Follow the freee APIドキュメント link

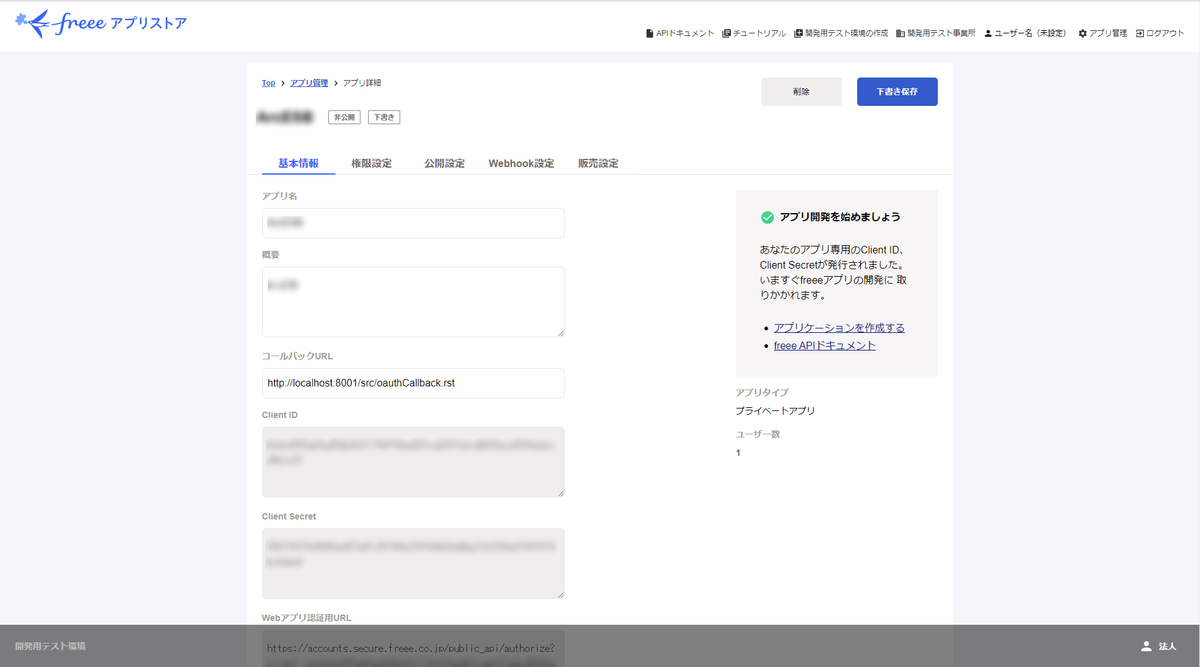[x=824, y=345]
